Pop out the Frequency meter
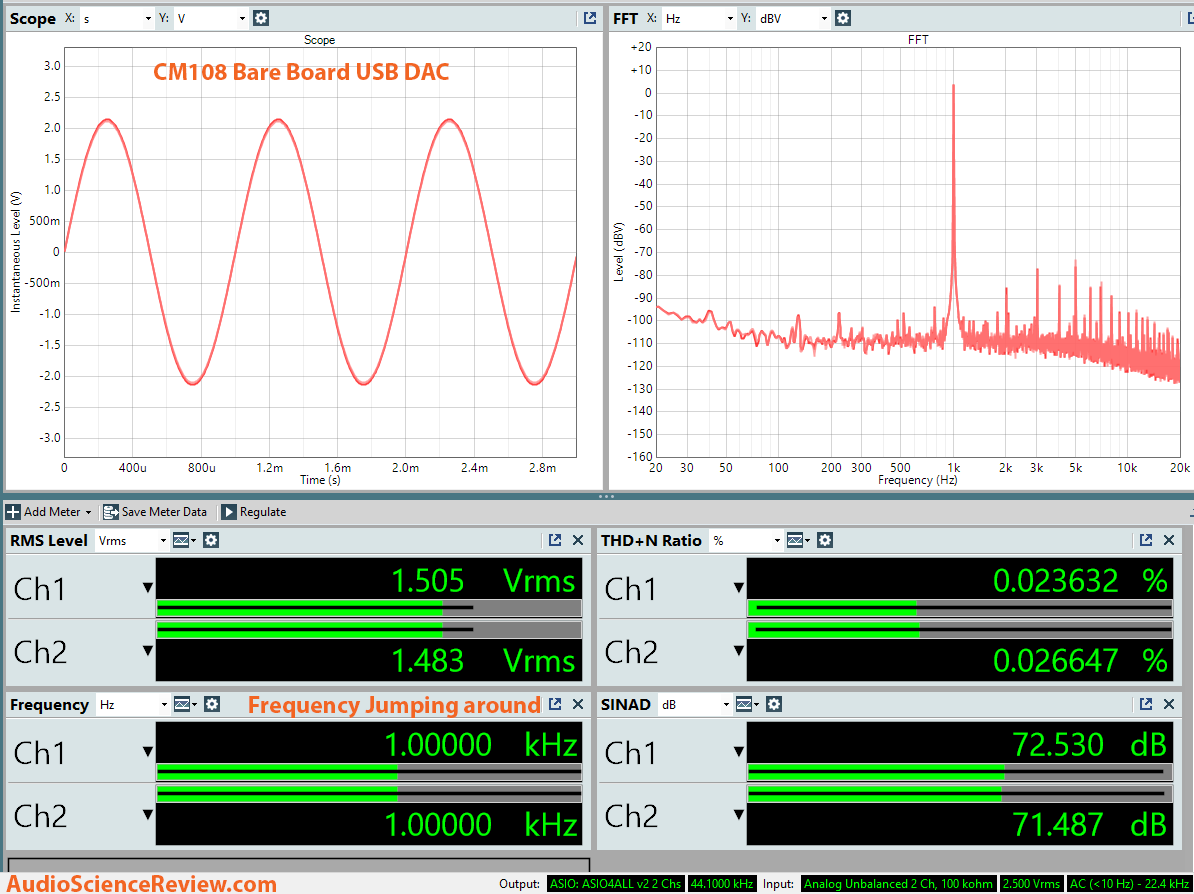Viewport: 1194px width, 894px height. click(x=555, y=704)
